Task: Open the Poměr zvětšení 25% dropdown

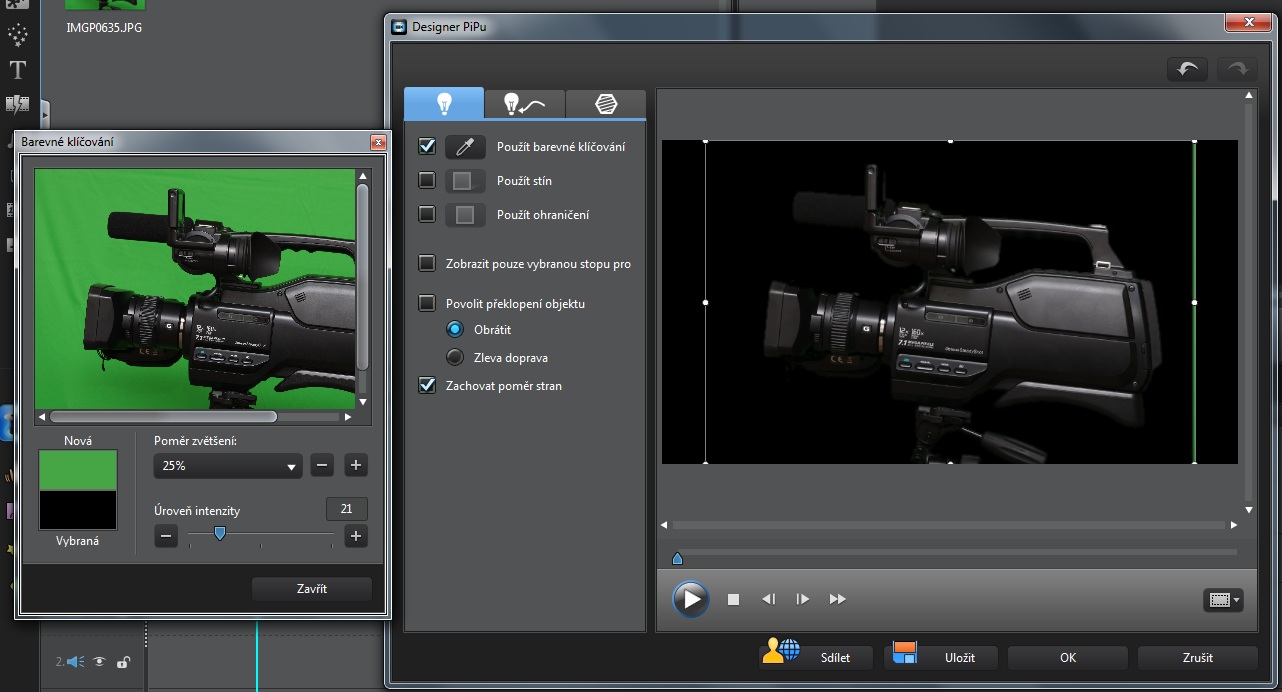Action: pyautogui.click(x=228, y=466)
